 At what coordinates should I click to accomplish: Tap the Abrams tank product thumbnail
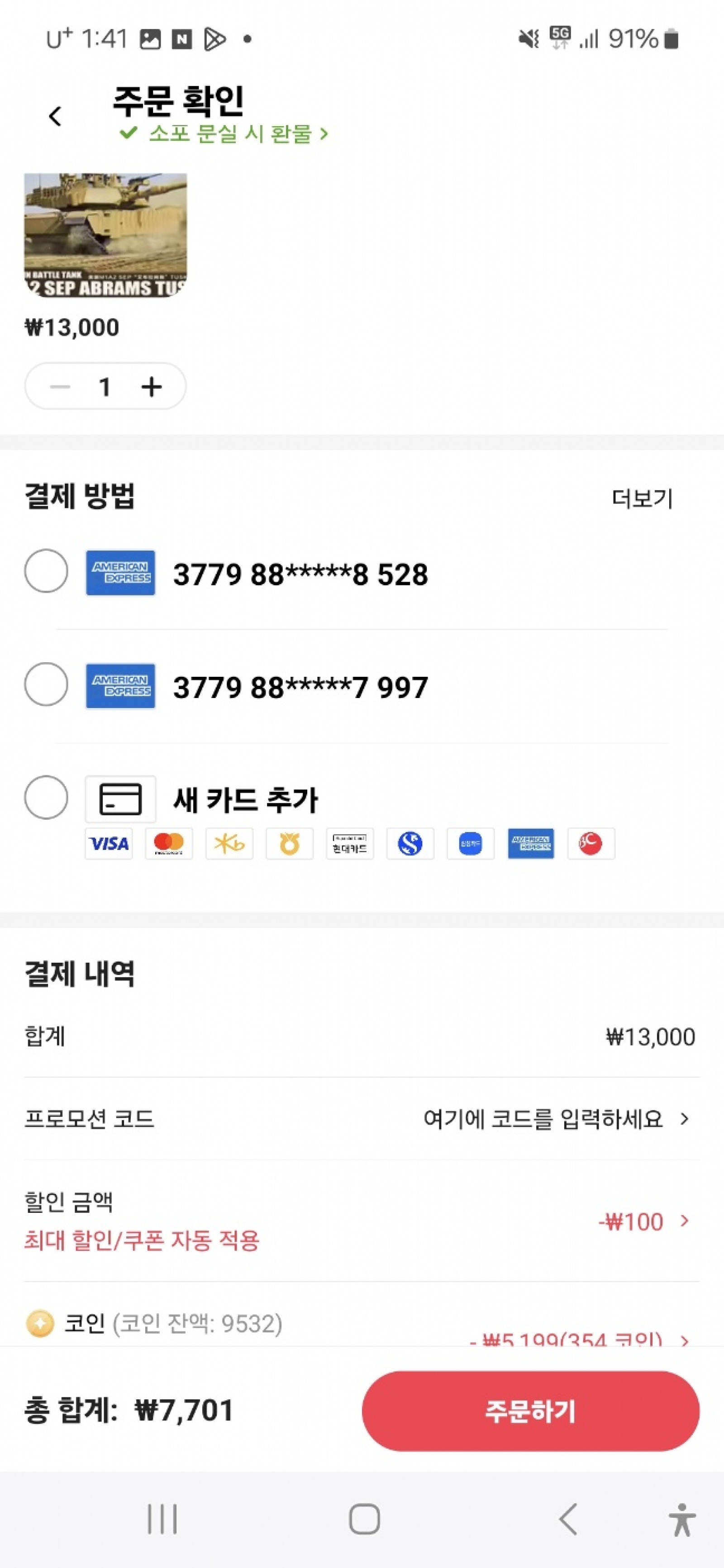(x=105, y=235)
